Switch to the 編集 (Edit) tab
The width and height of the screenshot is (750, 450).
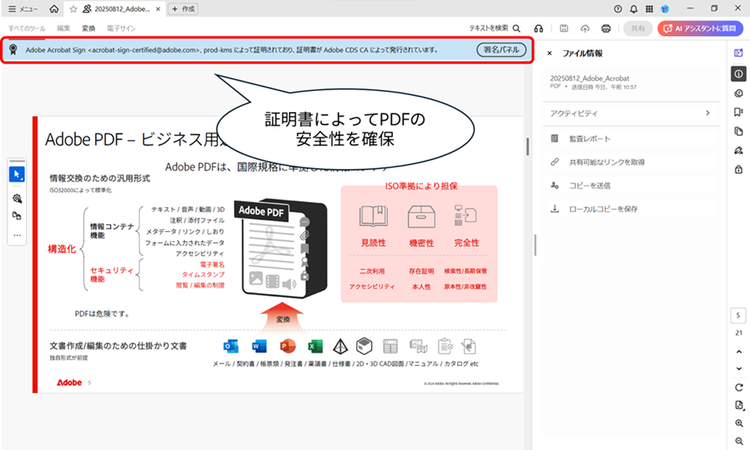tap(64, 28)
